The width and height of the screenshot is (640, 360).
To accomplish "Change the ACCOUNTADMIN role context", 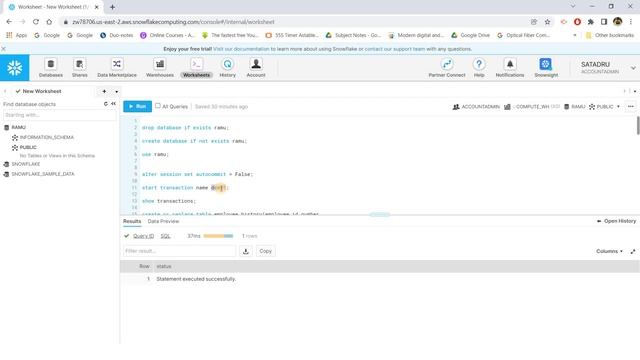I will click(476, 107).
